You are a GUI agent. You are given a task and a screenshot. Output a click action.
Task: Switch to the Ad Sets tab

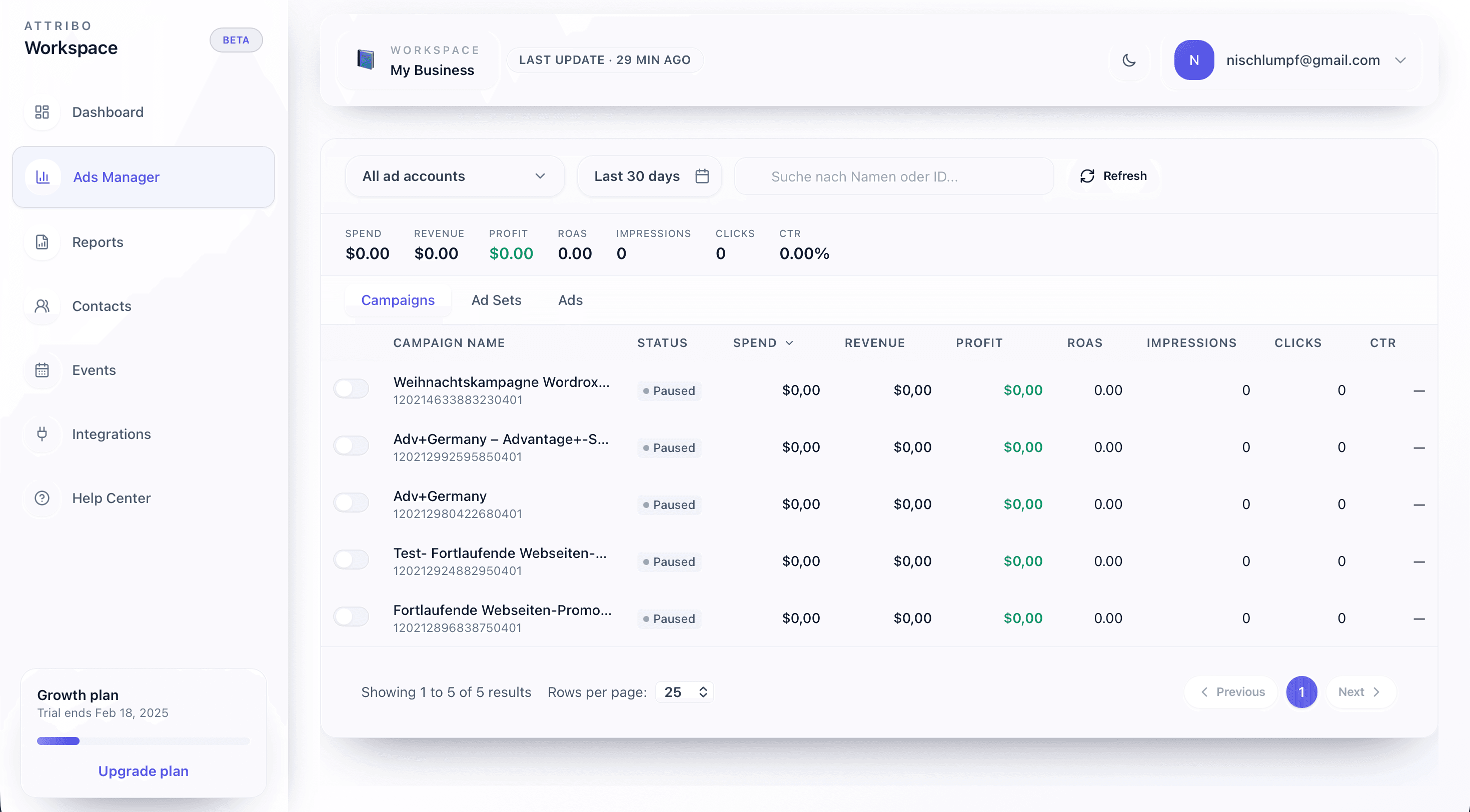click(x=496, y=299)
